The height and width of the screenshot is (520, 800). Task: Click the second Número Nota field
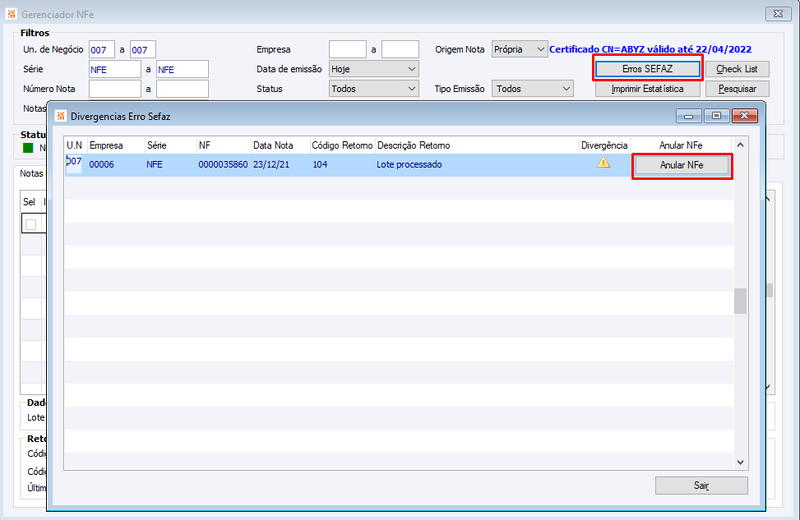click(182, 89)
